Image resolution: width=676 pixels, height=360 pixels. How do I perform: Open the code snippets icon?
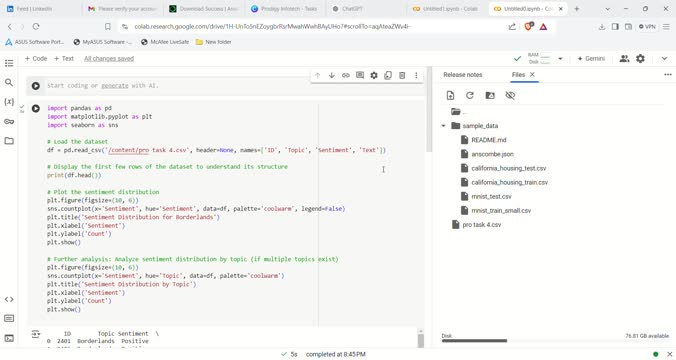[x=9, y=299]
